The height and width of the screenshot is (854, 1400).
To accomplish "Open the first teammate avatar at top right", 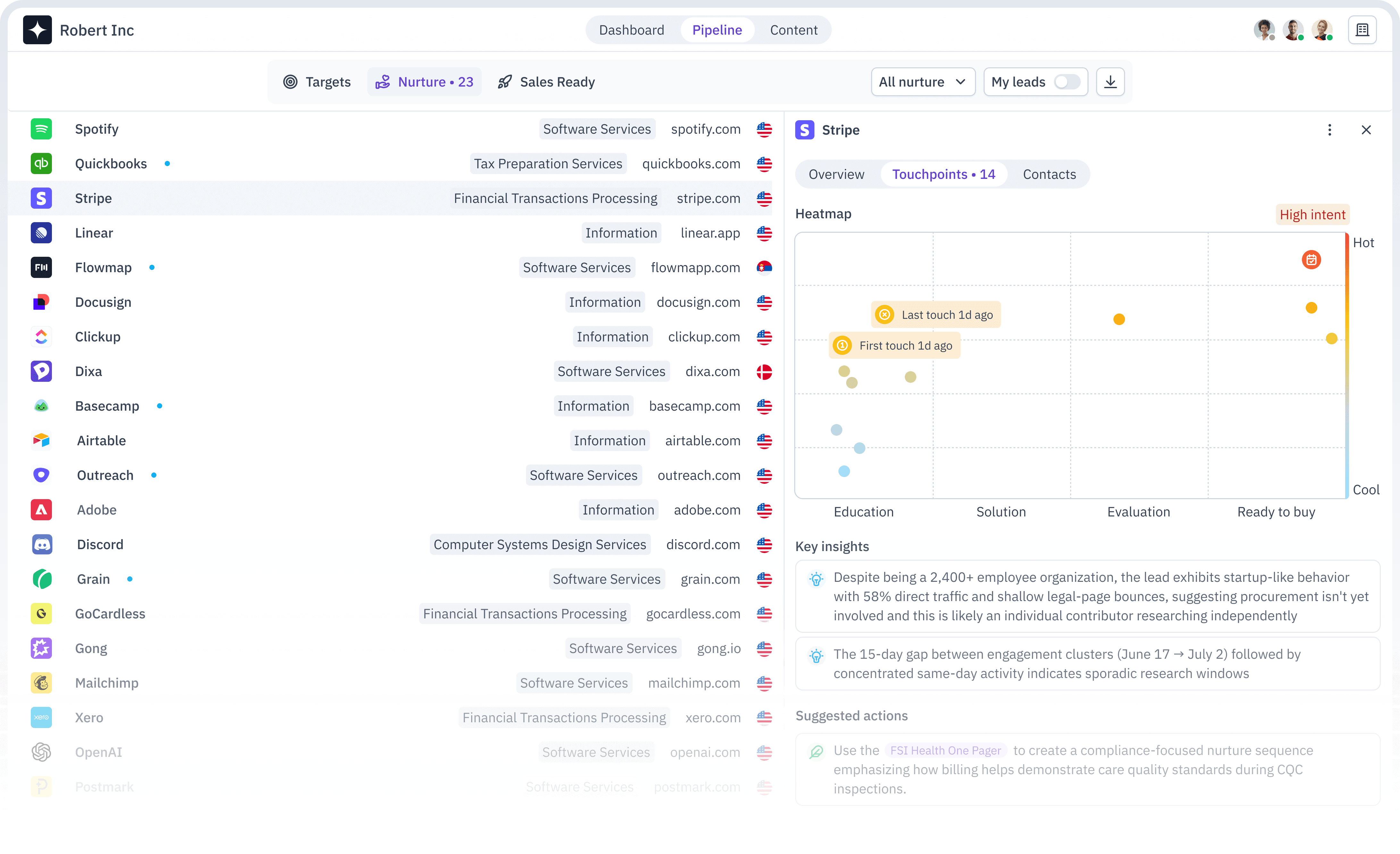I will [1264, 29].
